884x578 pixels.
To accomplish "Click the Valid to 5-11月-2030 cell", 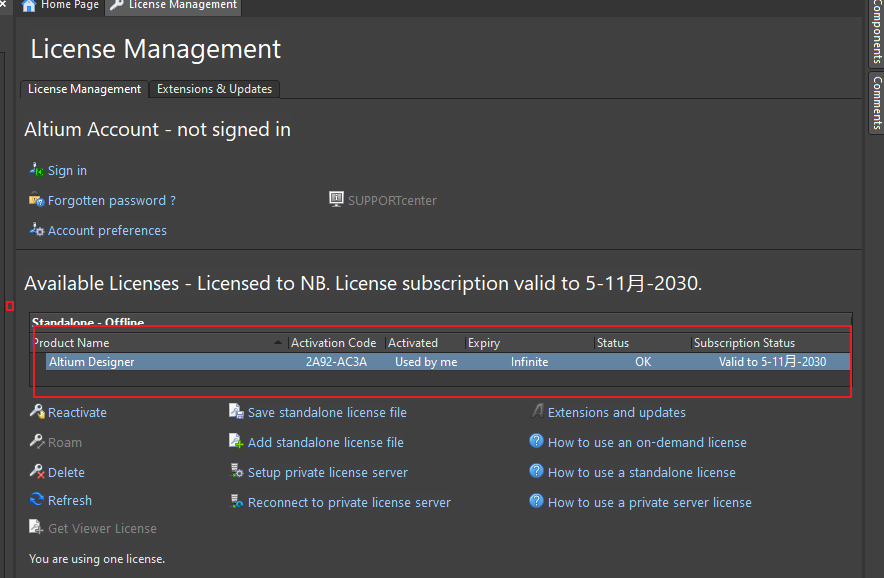I will coord(772,362).
